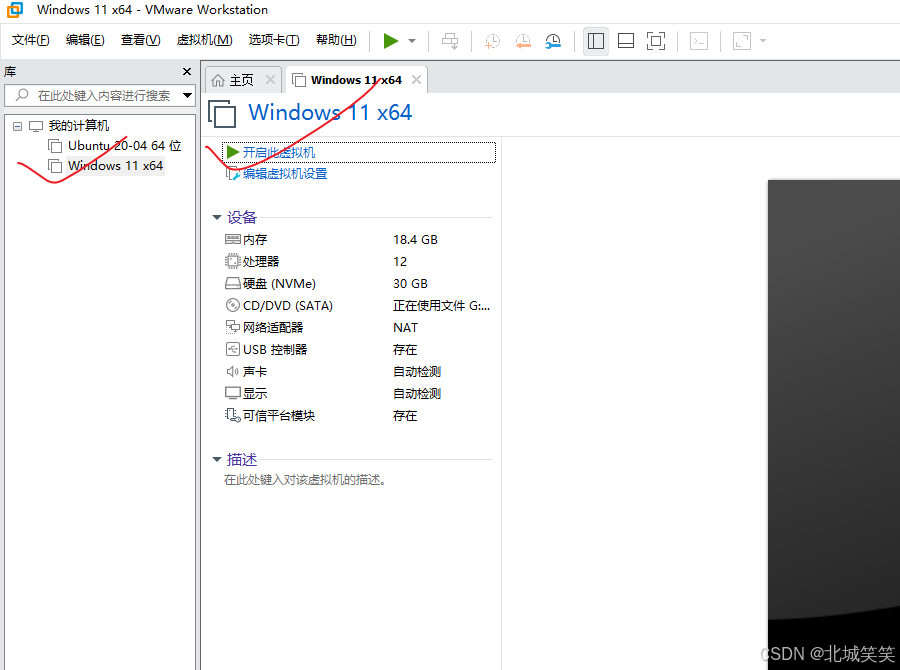The height and width of the screenshot is (670, 900).
Task: Open the library search filter dropdown
Action: [x=187, y=95]
